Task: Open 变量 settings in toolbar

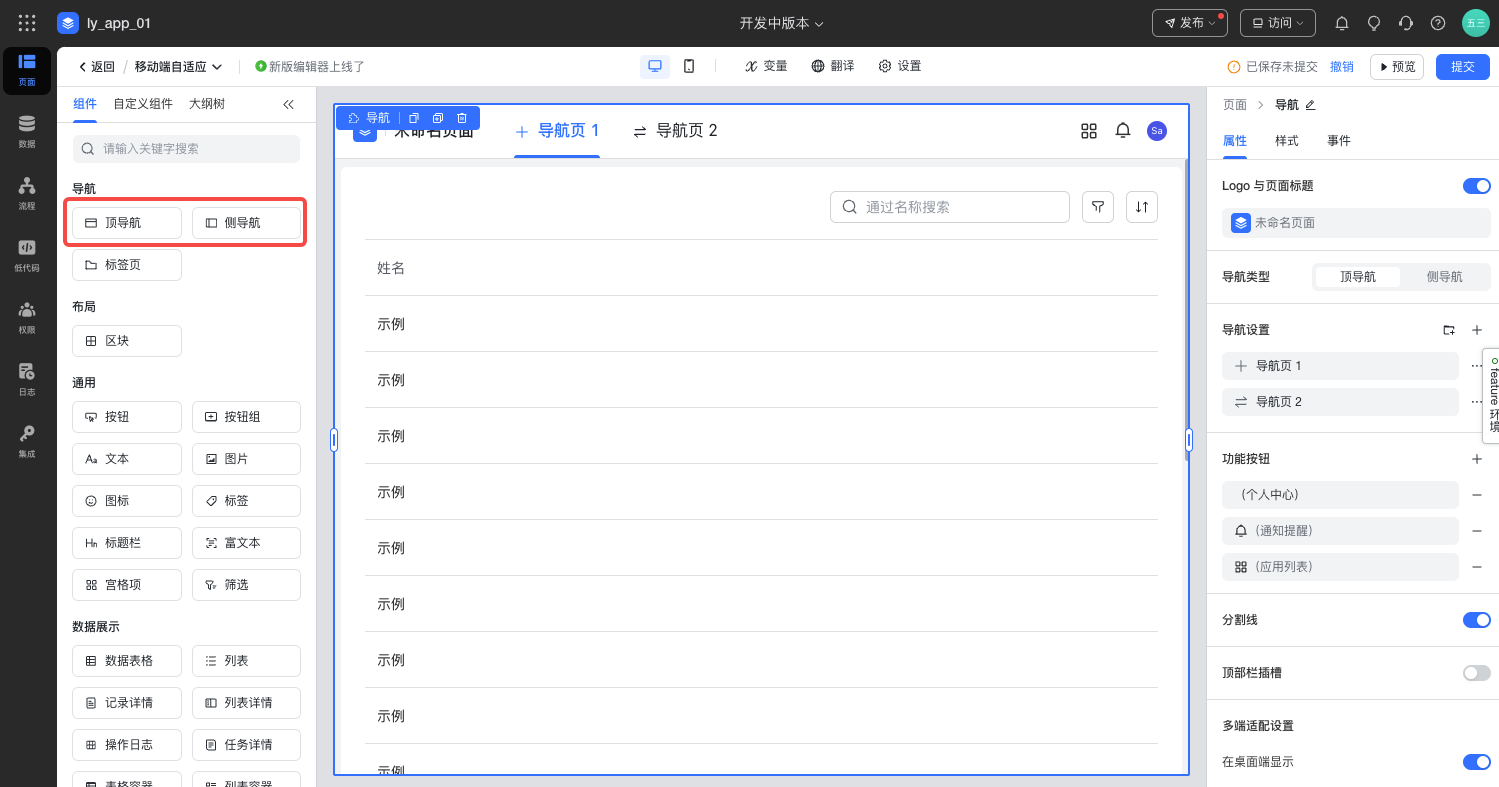Action: (766, 66)
